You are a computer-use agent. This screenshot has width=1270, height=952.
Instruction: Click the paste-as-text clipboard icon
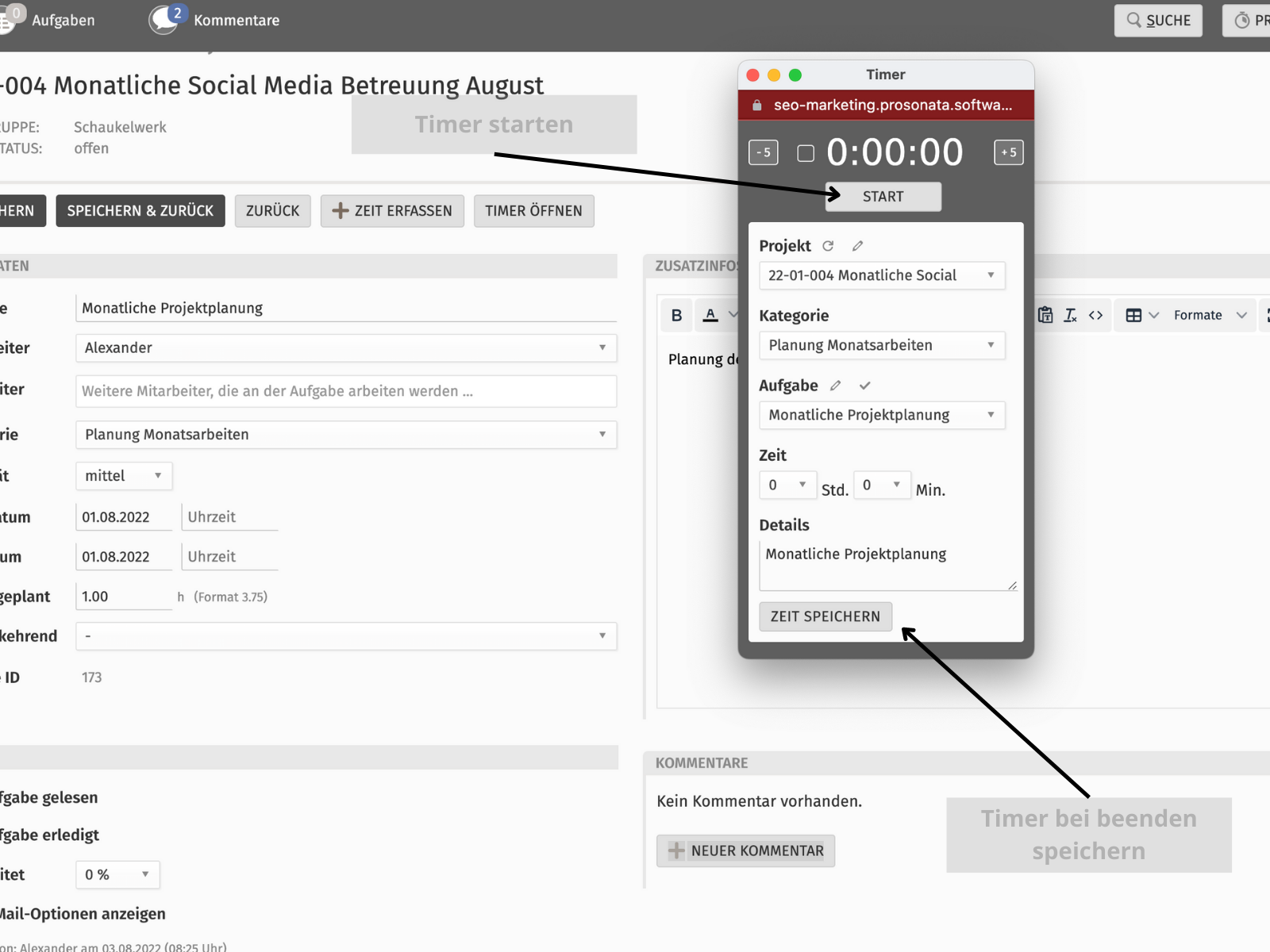[1045, 315]
